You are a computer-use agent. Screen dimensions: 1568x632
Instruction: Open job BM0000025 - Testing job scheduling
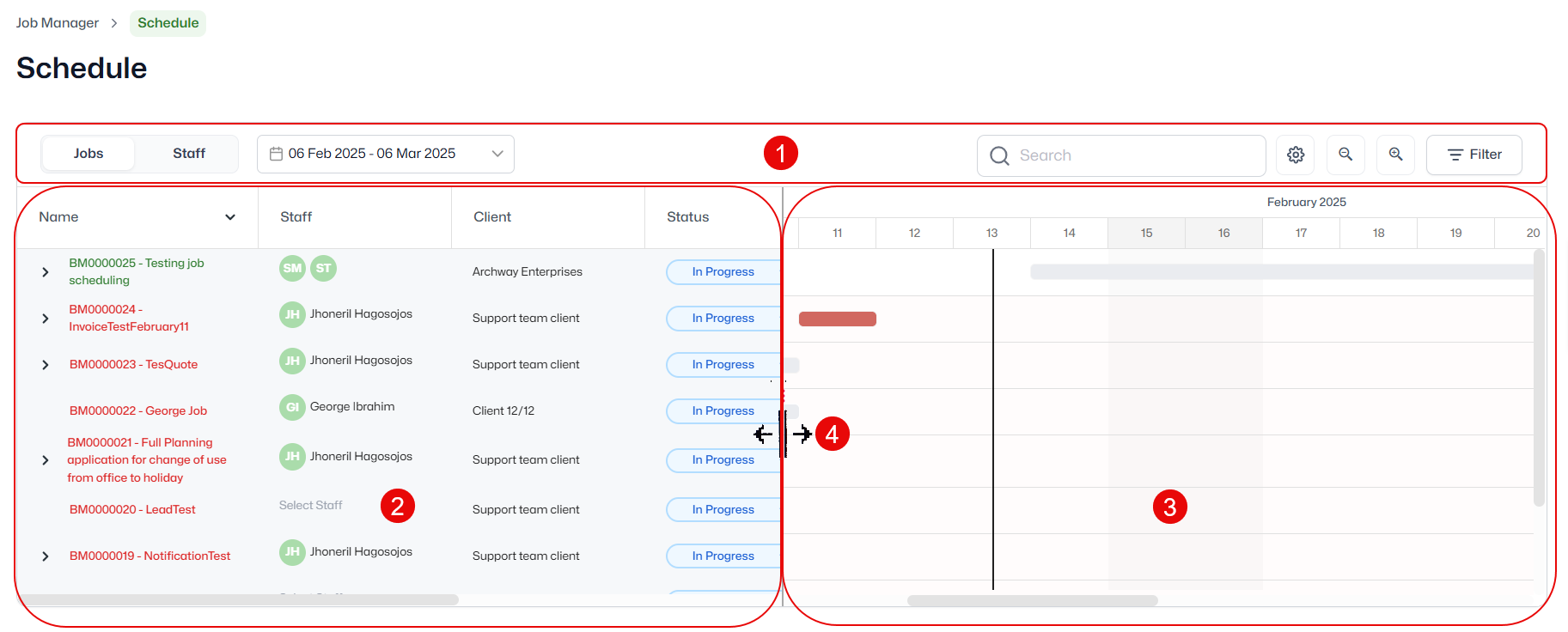(137, 271)
